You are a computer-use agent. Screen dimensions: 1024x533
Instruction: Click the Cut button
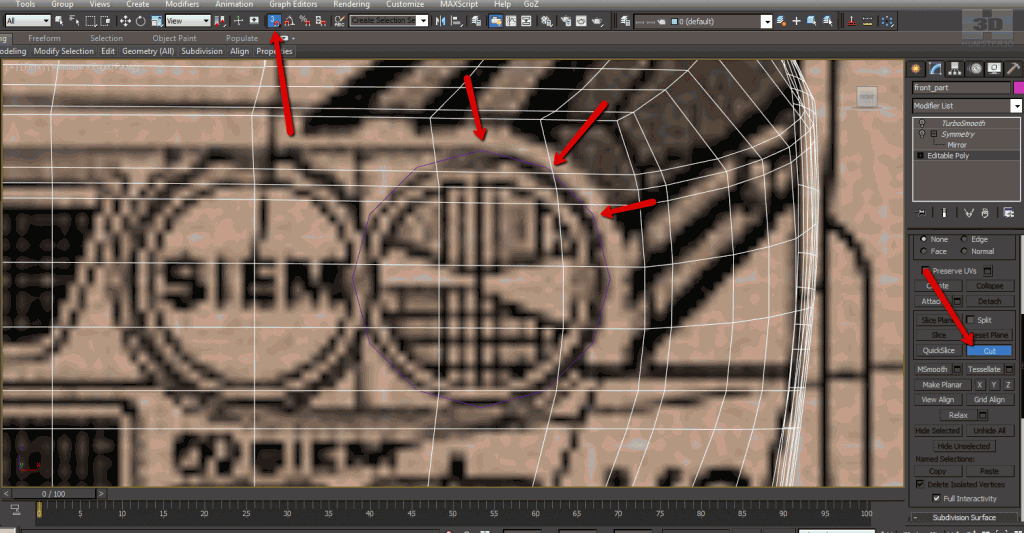[989, 351]
